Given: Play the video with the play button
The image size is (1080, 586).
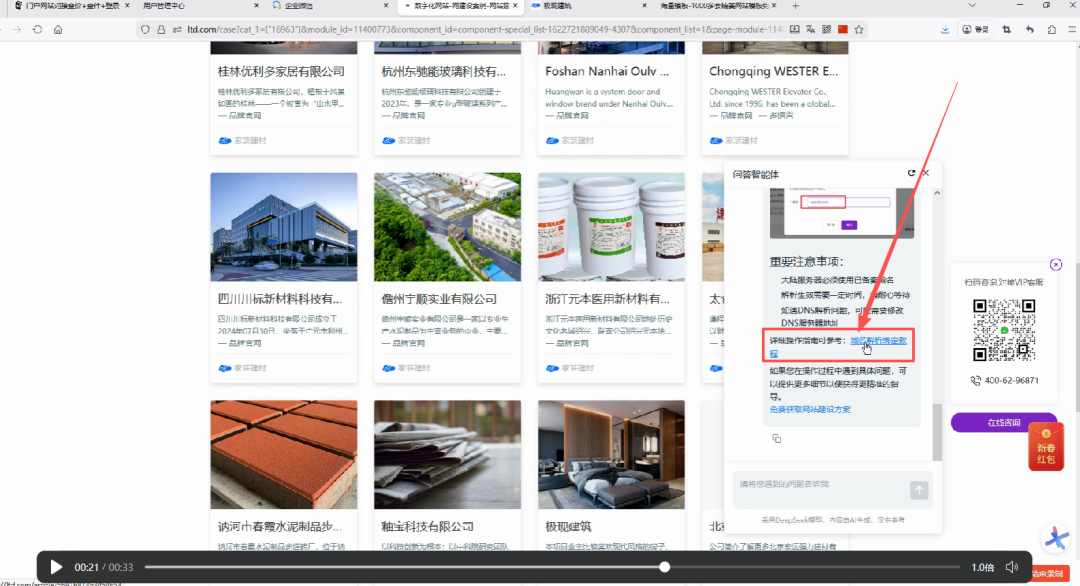Looking at the screenshot, I should pyautogui.click(x=56, y=567).
